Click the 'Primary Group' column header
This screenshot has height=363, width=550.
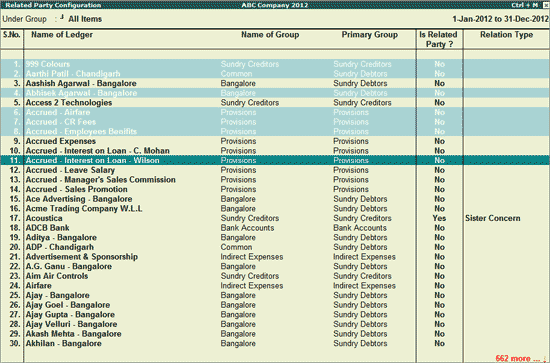(x=370, y=35)
